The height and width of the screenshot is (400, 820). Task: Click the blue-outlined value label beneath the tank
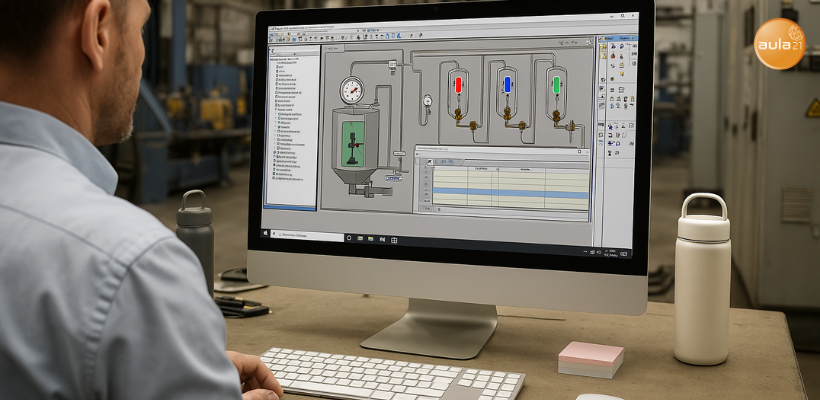(394, 178)
